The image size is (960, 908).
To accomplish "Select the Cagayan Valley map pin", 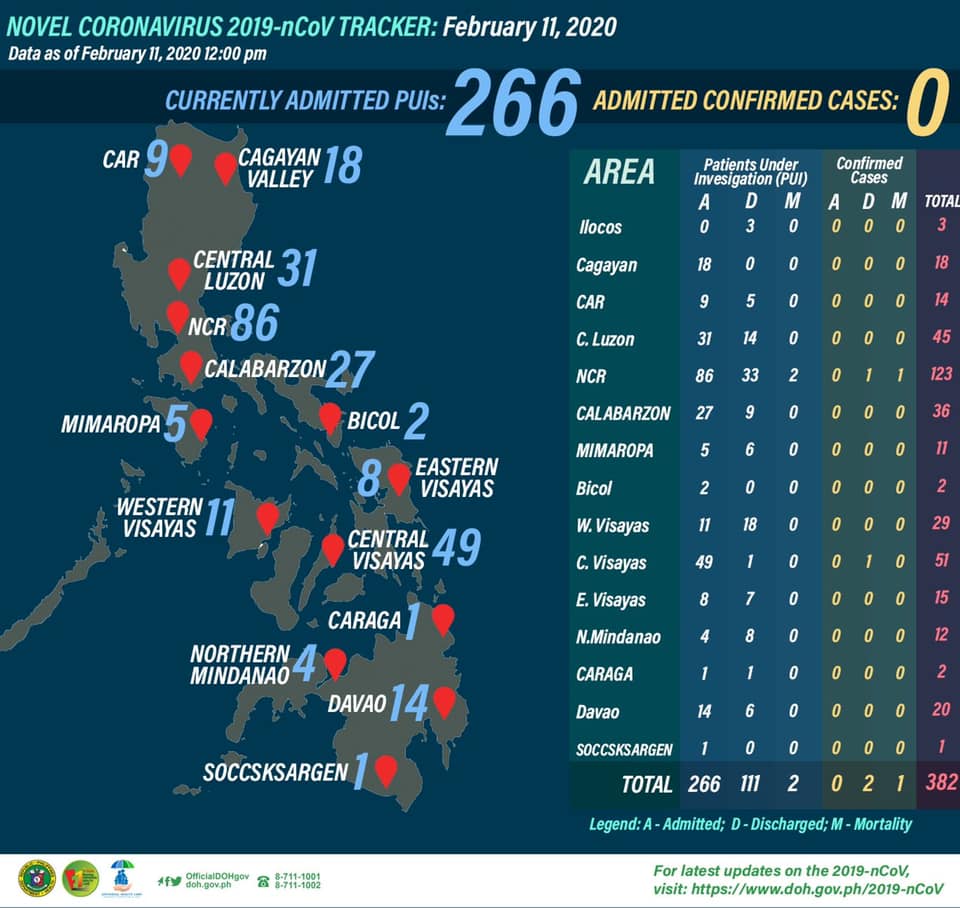I will click(x=226, y=167).
